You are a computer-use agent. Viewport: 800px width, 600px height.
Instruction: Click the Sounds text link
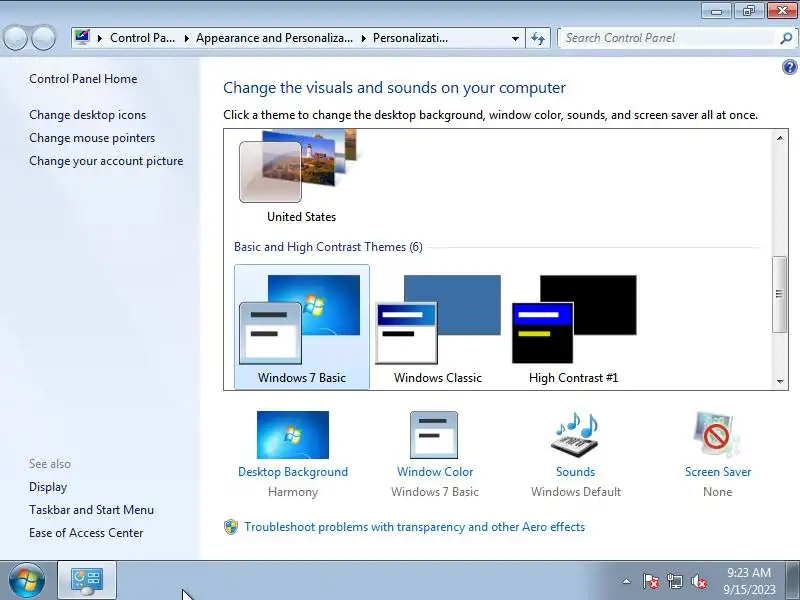(x=576, y=472)
